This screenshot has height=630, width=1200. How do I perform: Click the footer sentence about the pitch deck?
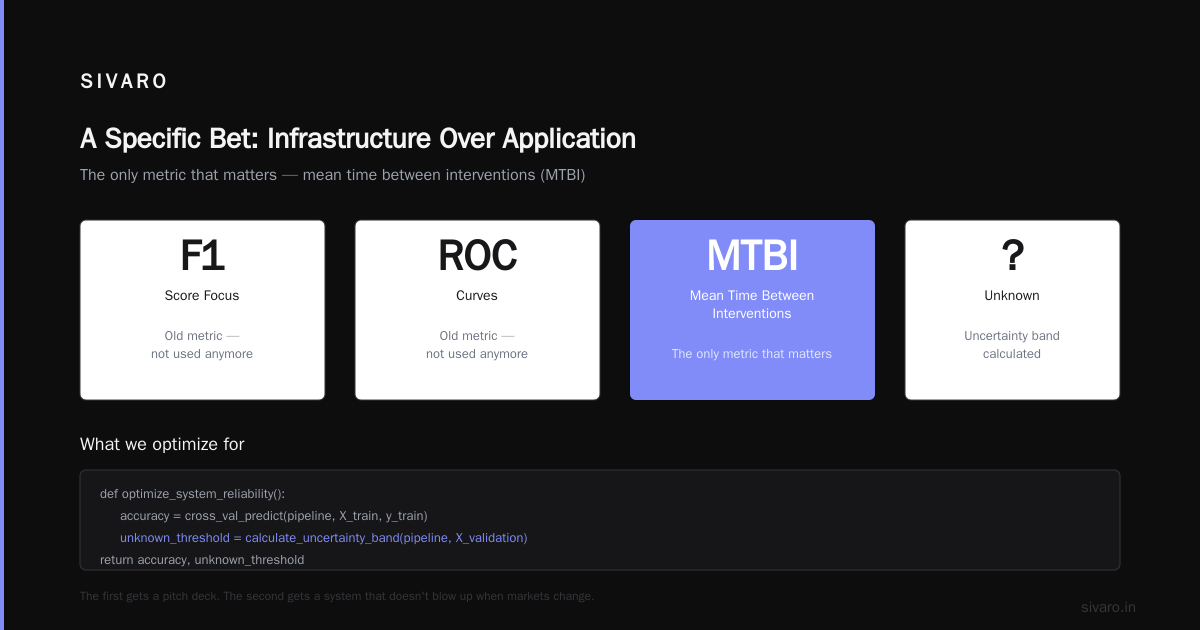click(337, 596)
